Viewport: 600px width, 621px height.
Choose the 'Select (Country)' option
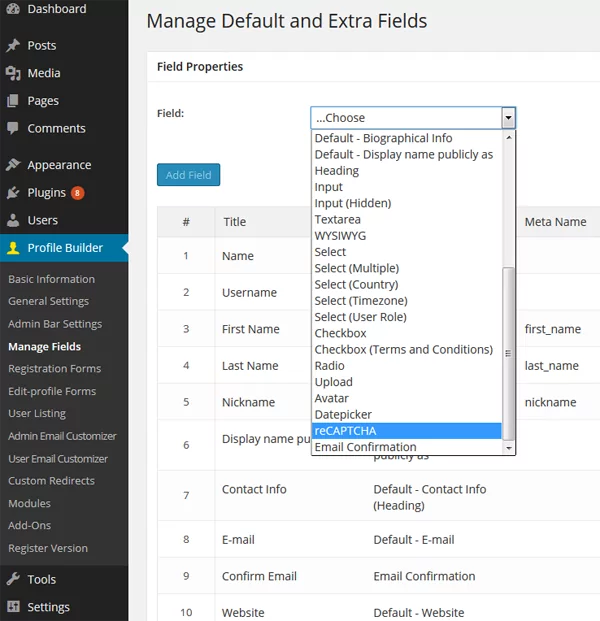[407, 284]
